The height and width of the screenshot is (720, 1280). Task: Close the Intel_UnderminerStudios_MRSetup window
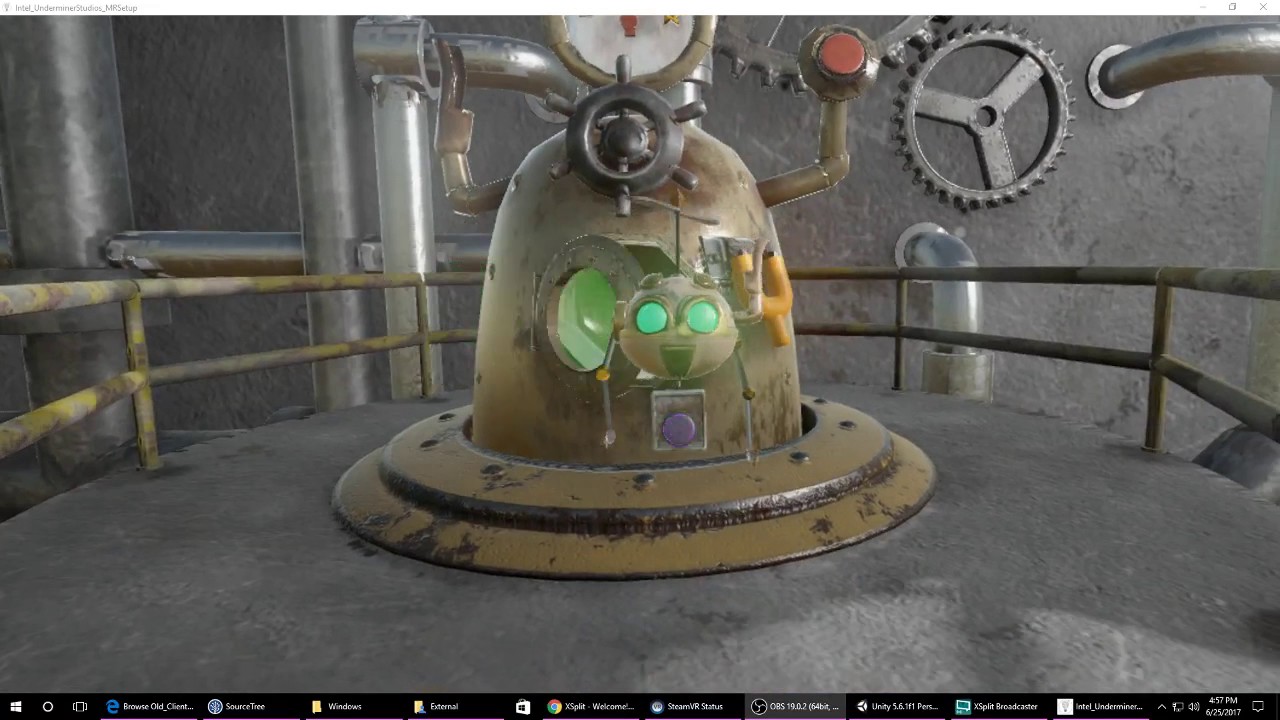point(1263,7)
